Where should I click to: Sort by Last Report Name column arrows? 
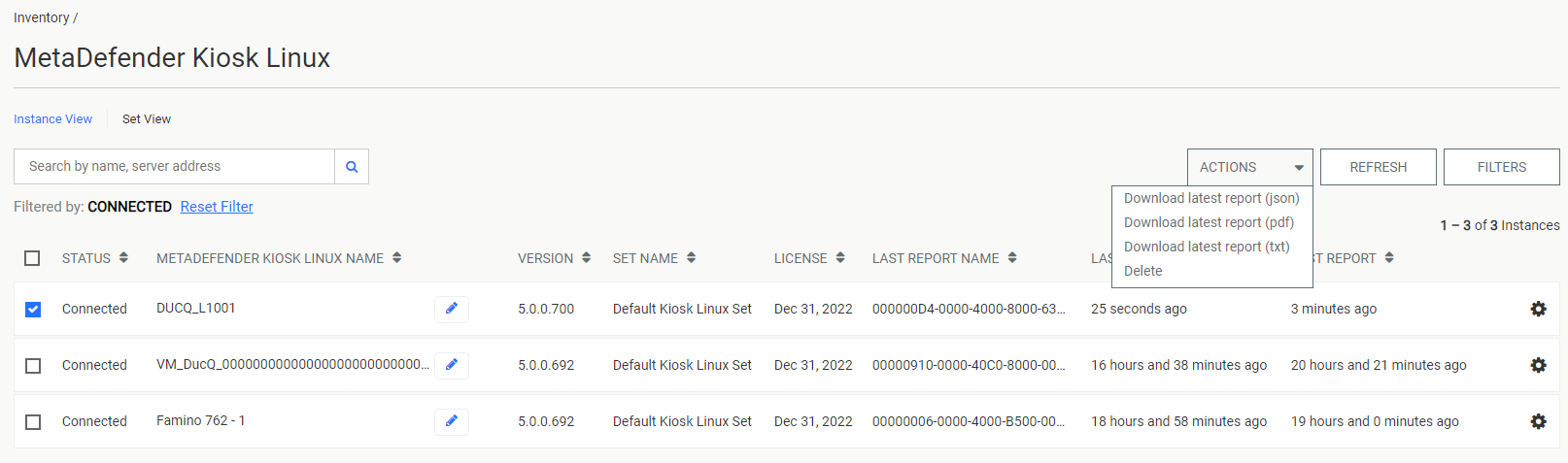point(1012,258)
